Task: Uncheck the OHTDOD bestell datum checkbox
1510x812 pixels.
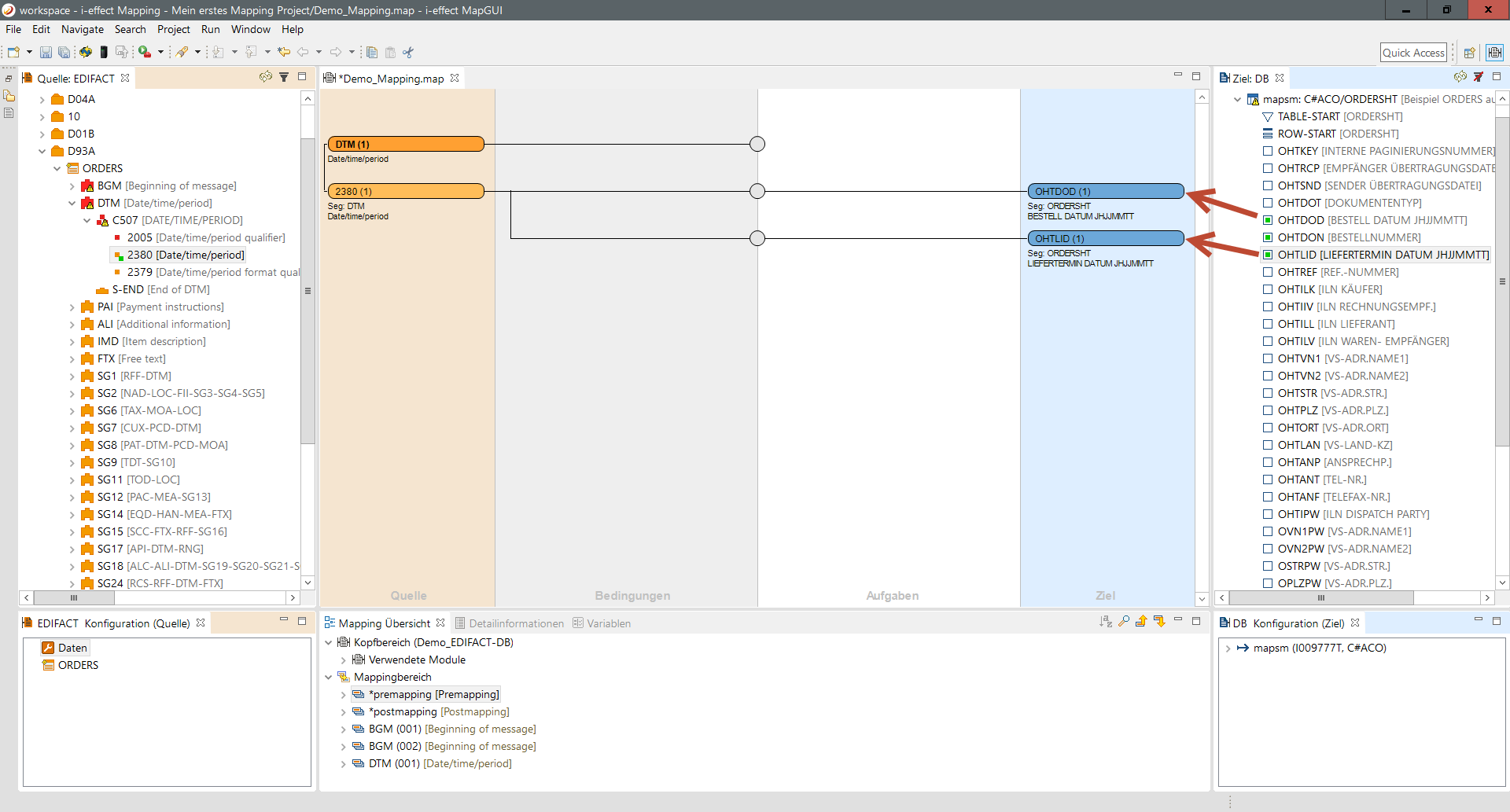Action: tap(1268, 220)
